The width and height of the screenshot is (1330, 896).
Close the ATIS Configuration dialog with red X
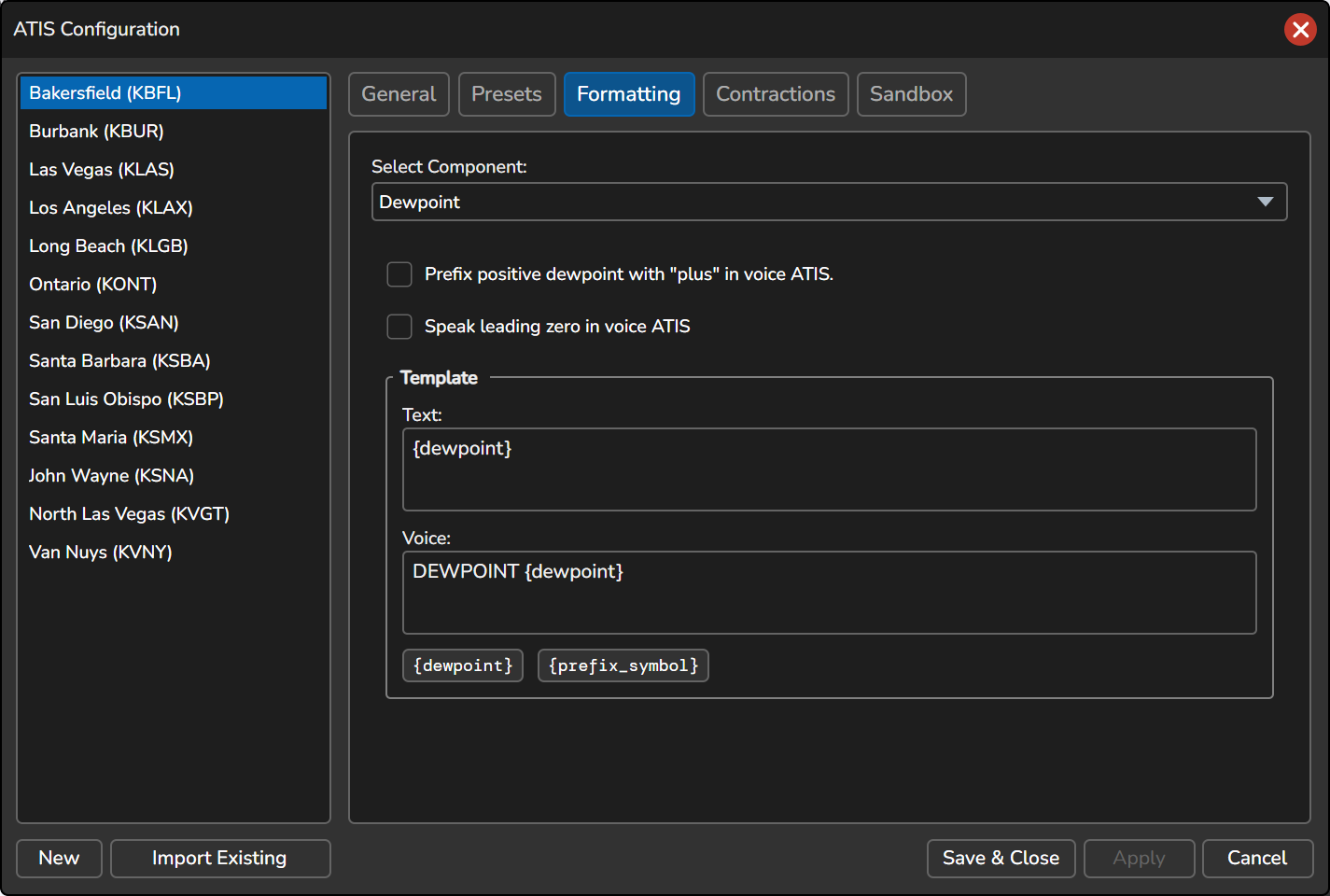coord(1300,30)
